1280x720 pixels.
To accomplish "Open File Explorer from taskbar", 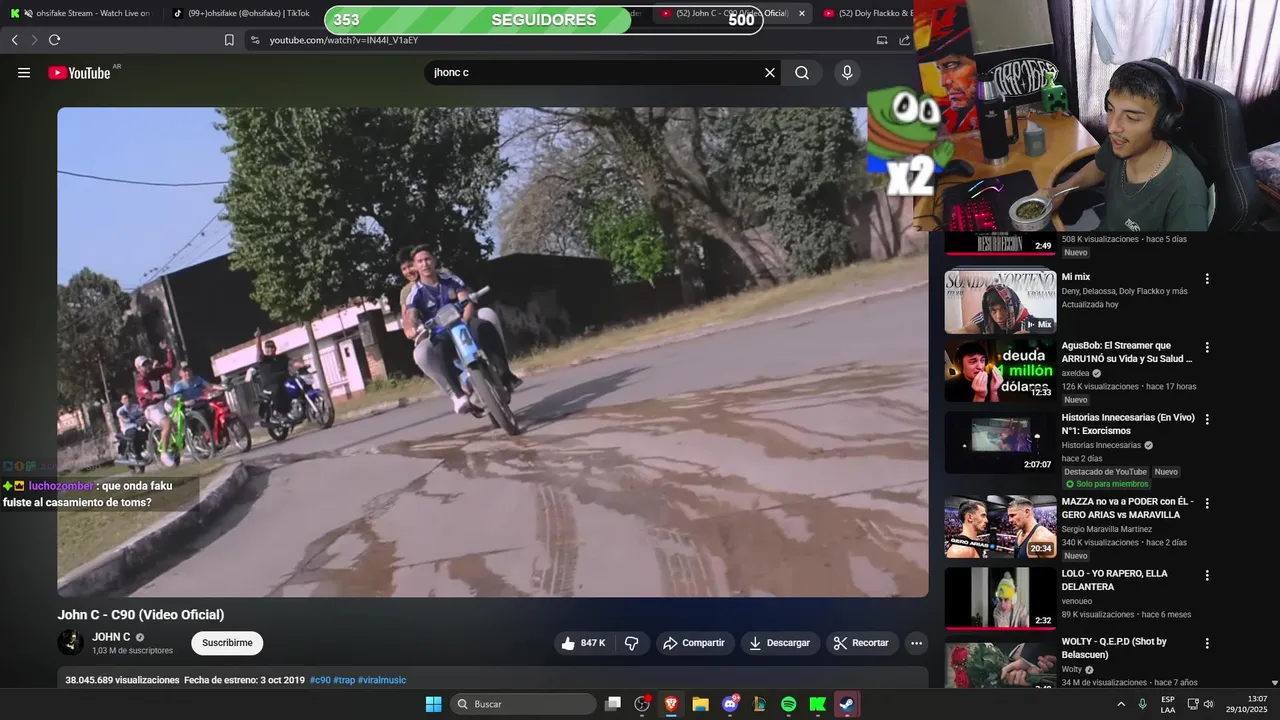I will pyautogui.click(x=700, y=704).
